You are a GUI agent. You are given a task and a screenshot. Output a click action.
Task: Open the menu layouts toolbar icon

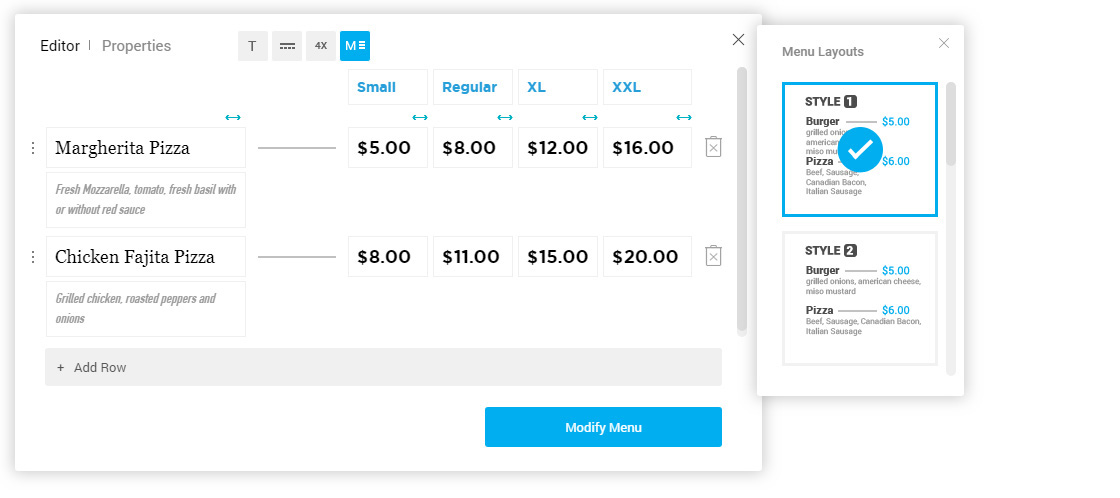coord(355,46)
